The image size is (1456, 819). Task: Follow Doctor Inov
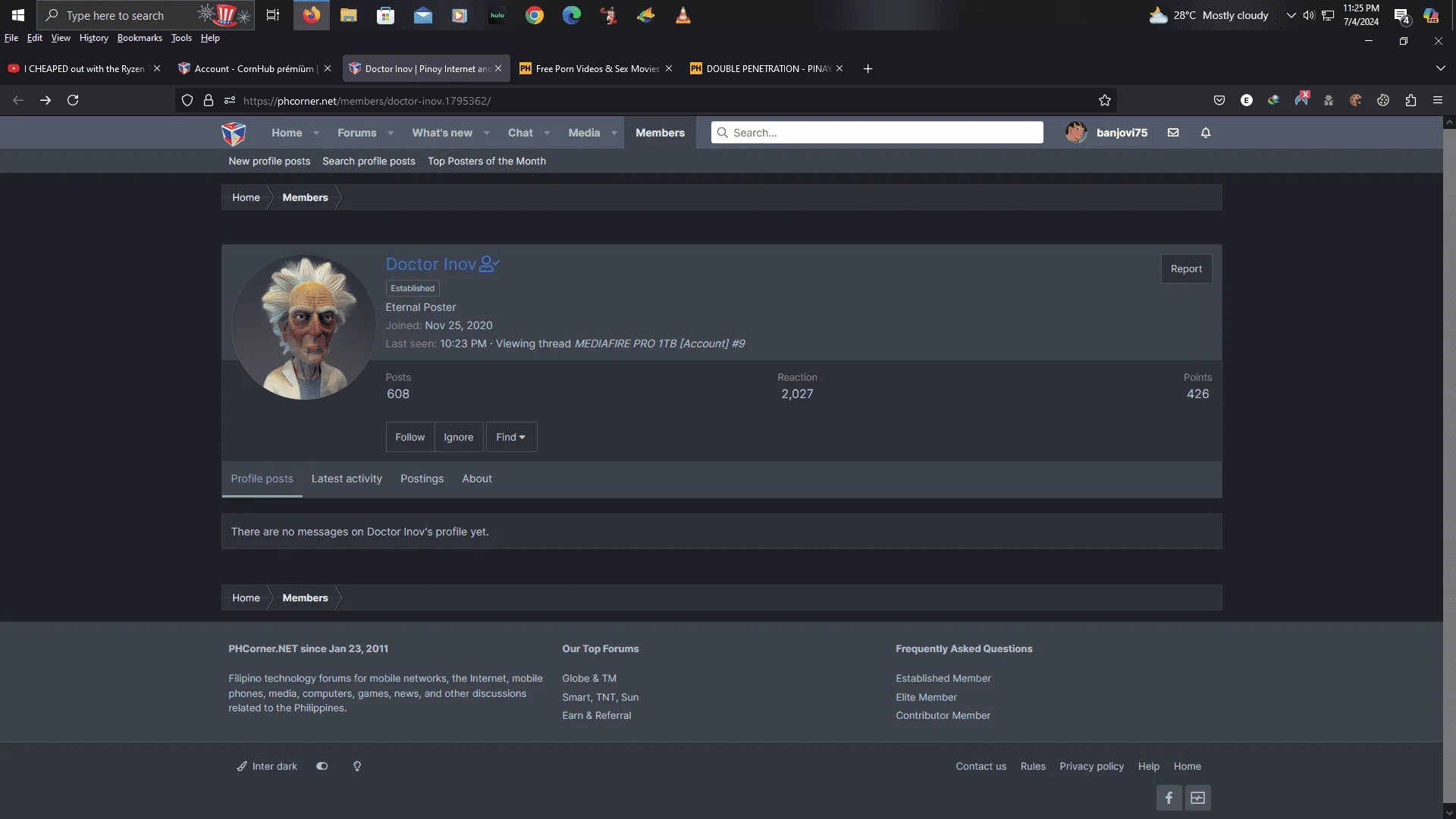point(409,438)
